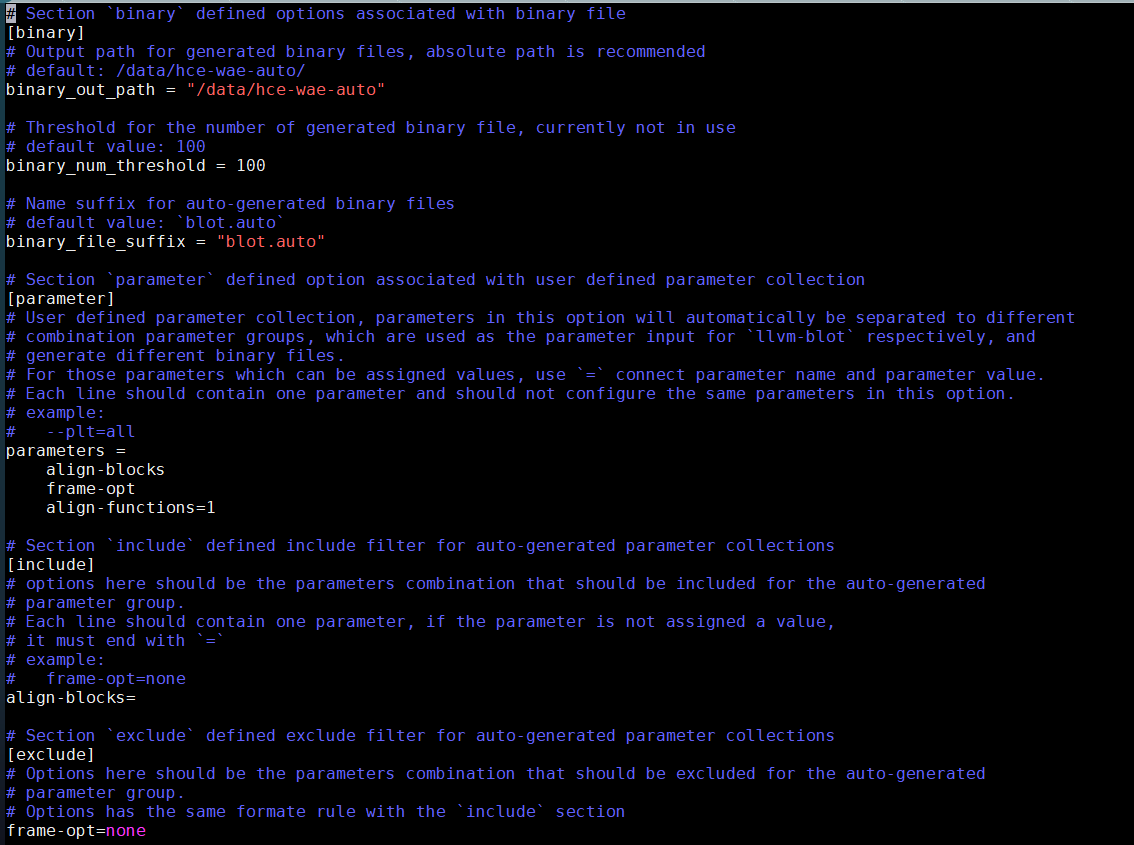The image size is (1134, 845).
Task: Click the [include] section header
Action: click(51, 565)
